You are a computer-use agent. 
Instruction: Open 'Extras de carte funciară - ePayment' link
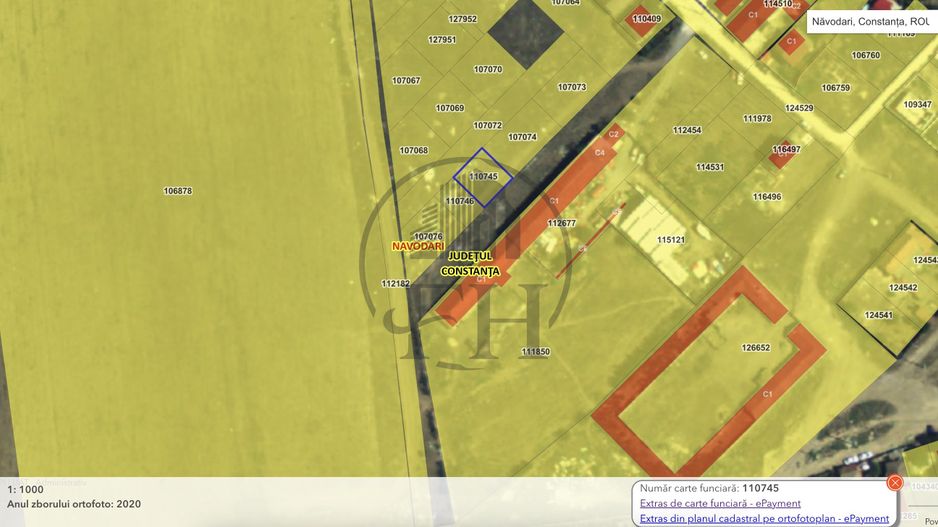720,503
